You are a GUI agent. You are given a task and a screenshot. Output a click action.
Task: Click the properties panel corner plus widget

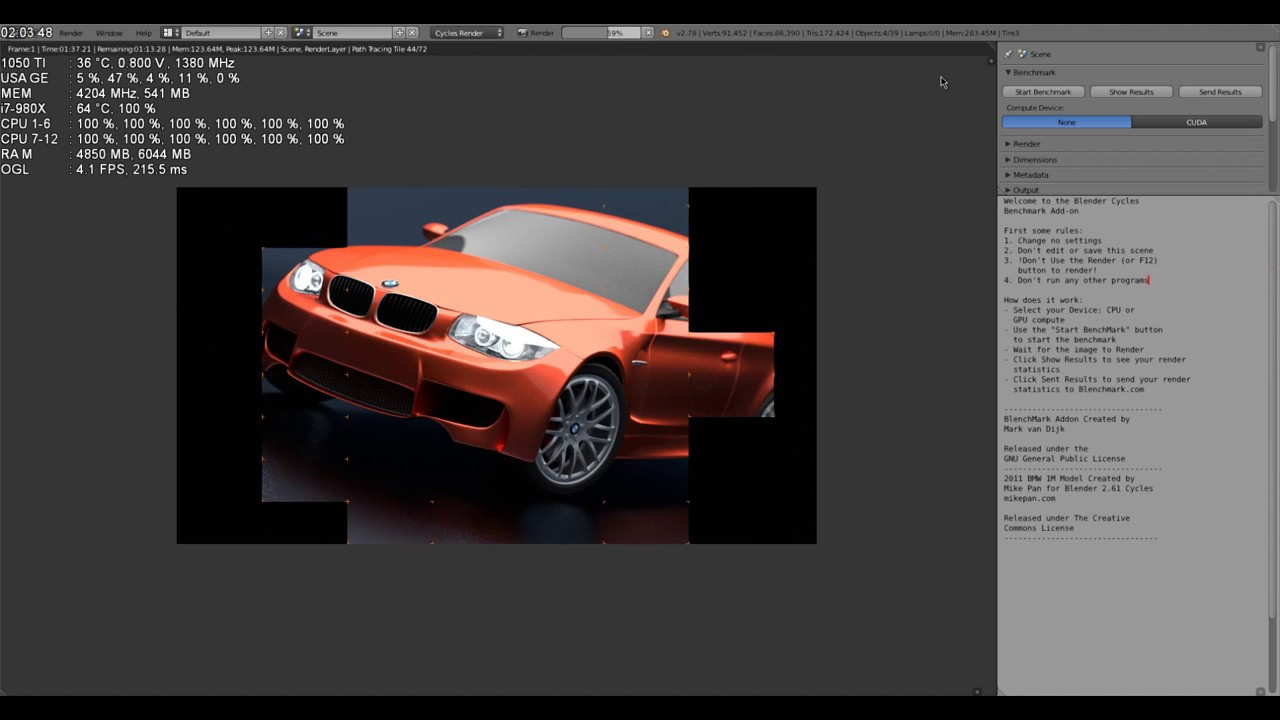point(1260,47)
